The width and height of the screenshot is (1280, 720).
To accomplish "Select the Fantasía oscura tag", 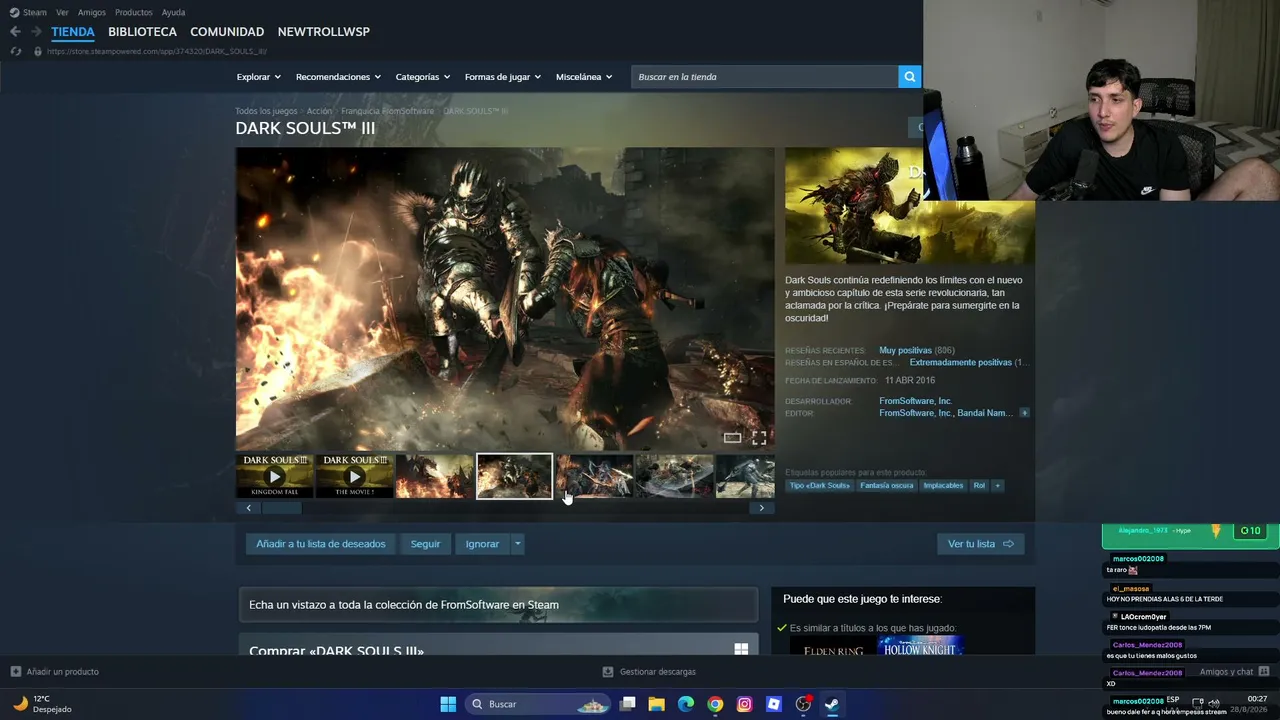I will coord(886,486).
